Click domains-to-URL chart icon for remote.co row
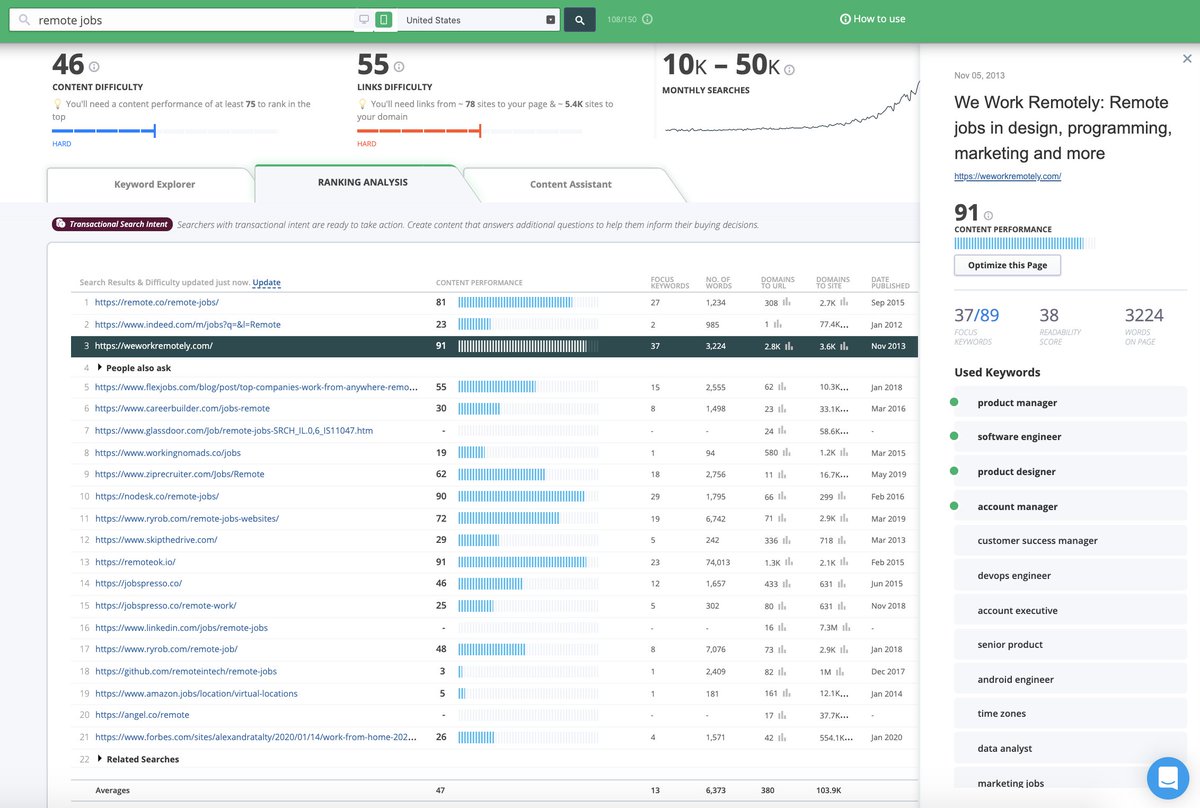Viewport: 1200px width, 808px height. point(788,302)
